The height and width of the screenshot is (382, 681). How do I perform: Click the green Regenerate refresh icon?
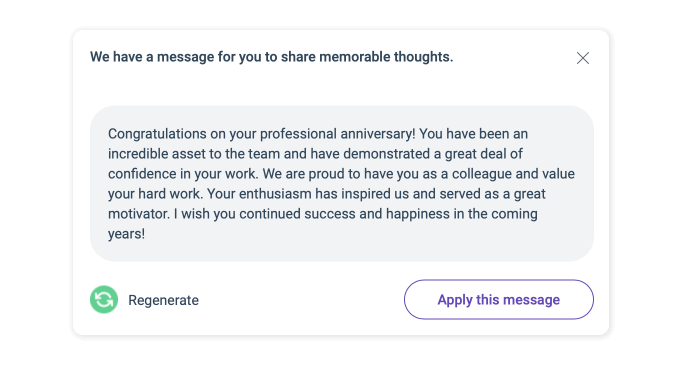[x=104, y=300]
